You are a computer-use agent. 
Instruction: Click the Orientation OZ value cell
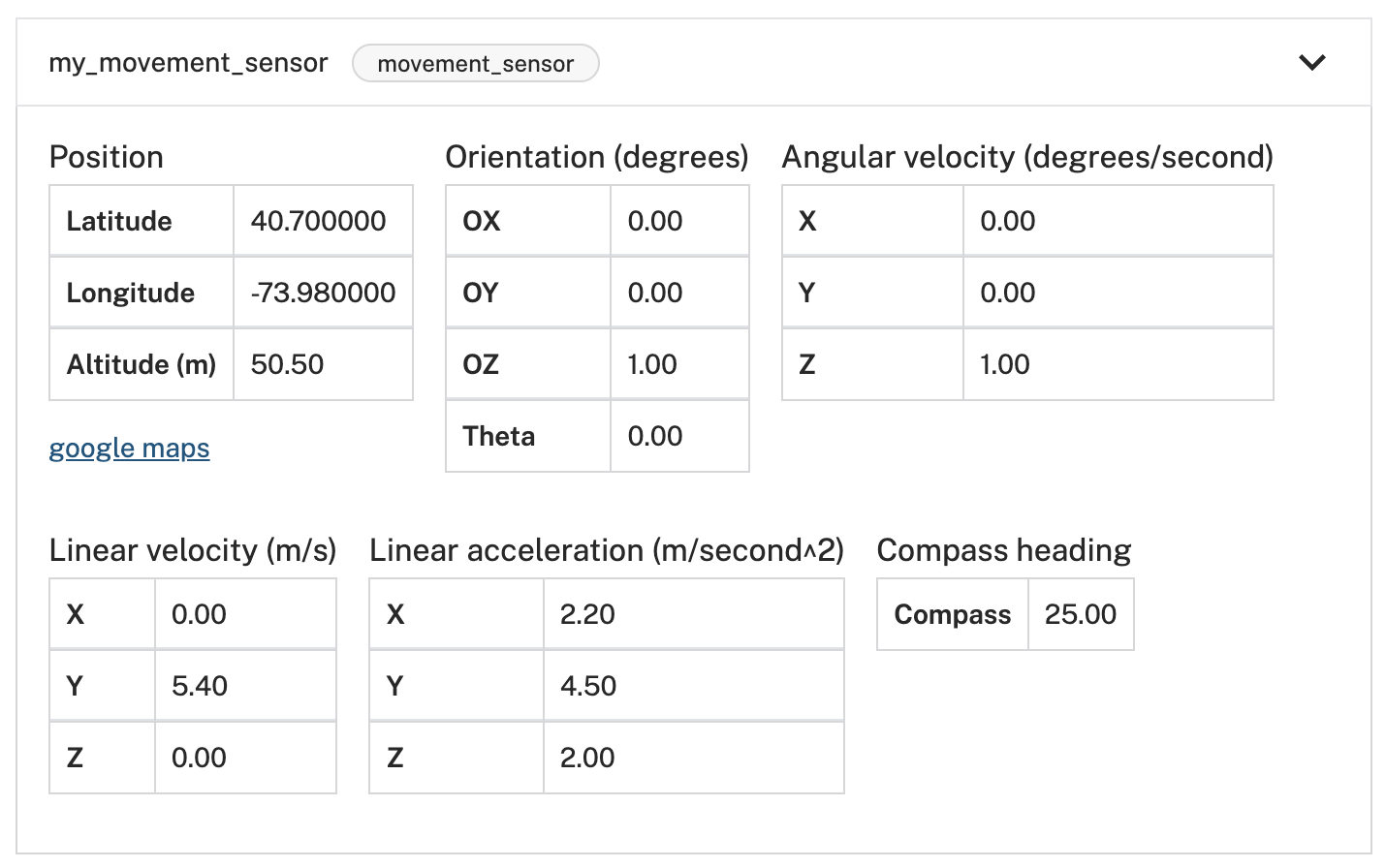[x=679, y=364]
